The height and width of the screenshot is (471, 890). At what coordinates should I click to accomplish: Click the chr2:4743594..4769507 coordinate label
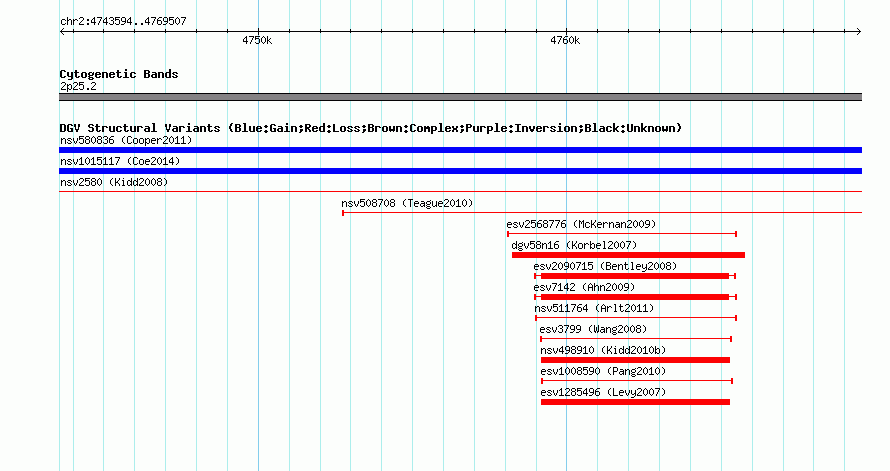tap(123, 21)
